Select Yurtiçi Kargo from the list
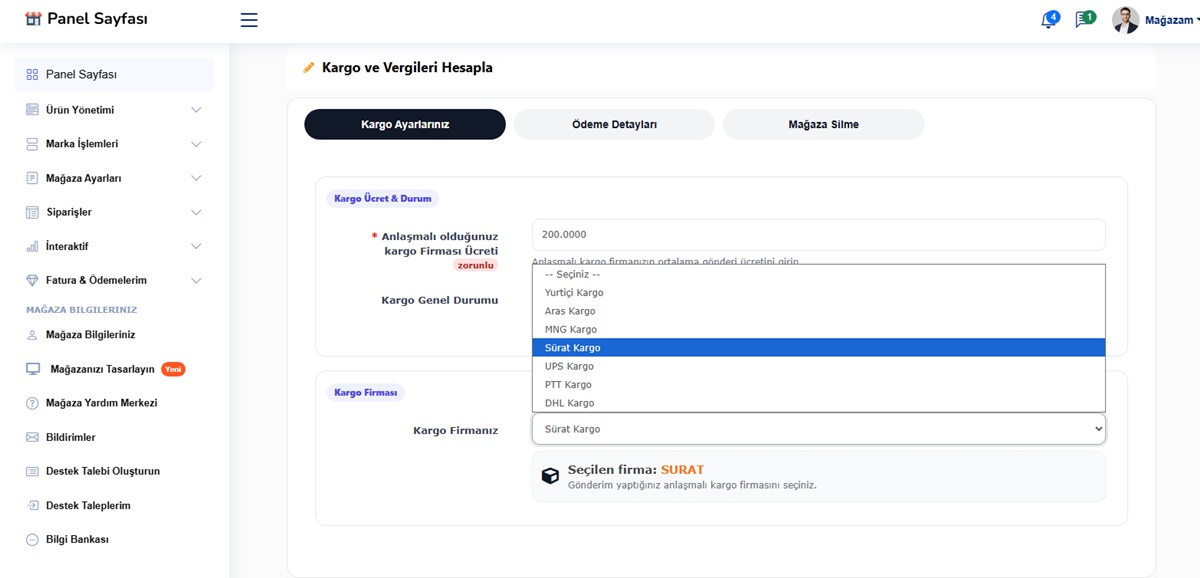1200x578 pixels. [574, 293]
